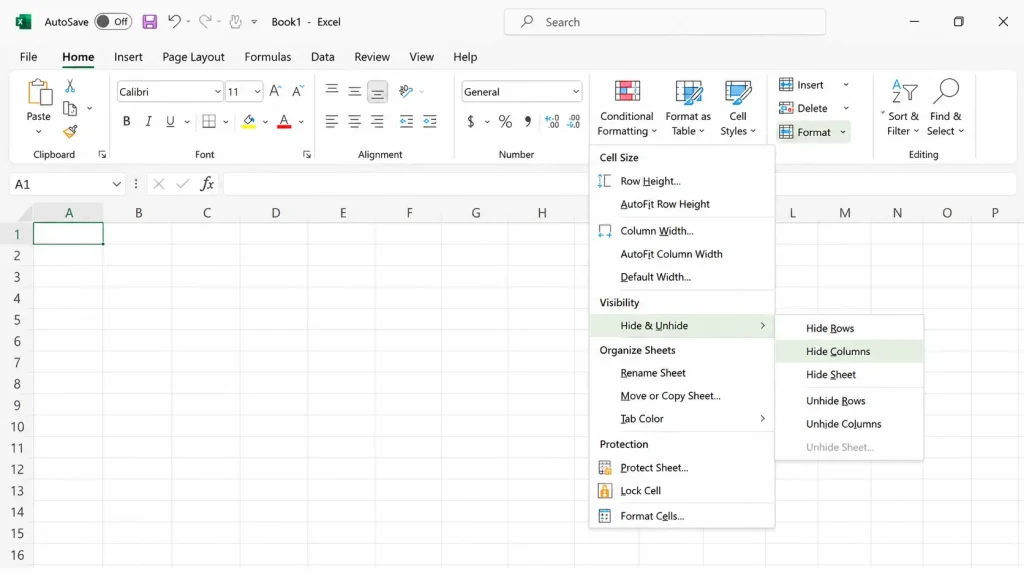This screenshot has width=1024, height=576.
Task: Choose Row Height menu entry
Action: tap(682, 181)
